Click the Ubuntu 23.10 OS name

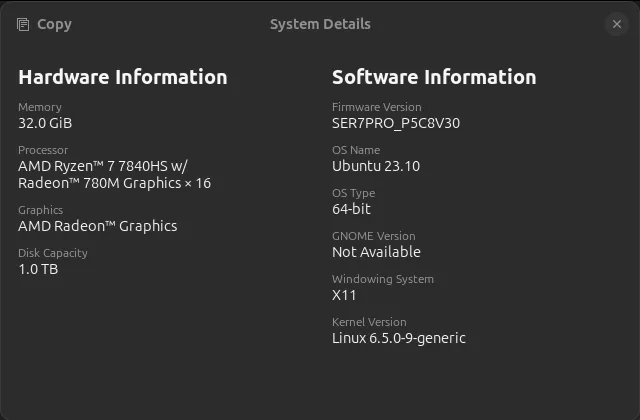tap(376, 166)
